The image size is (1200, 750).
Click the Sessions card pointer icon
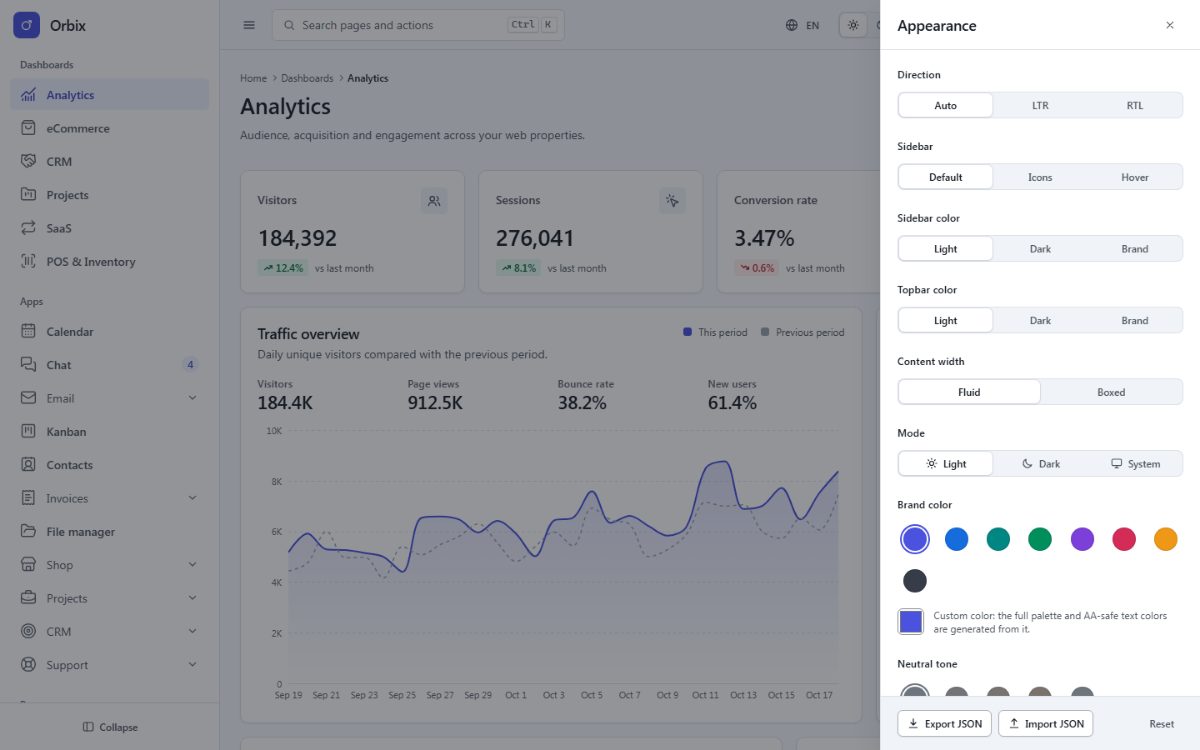point(672,200)
